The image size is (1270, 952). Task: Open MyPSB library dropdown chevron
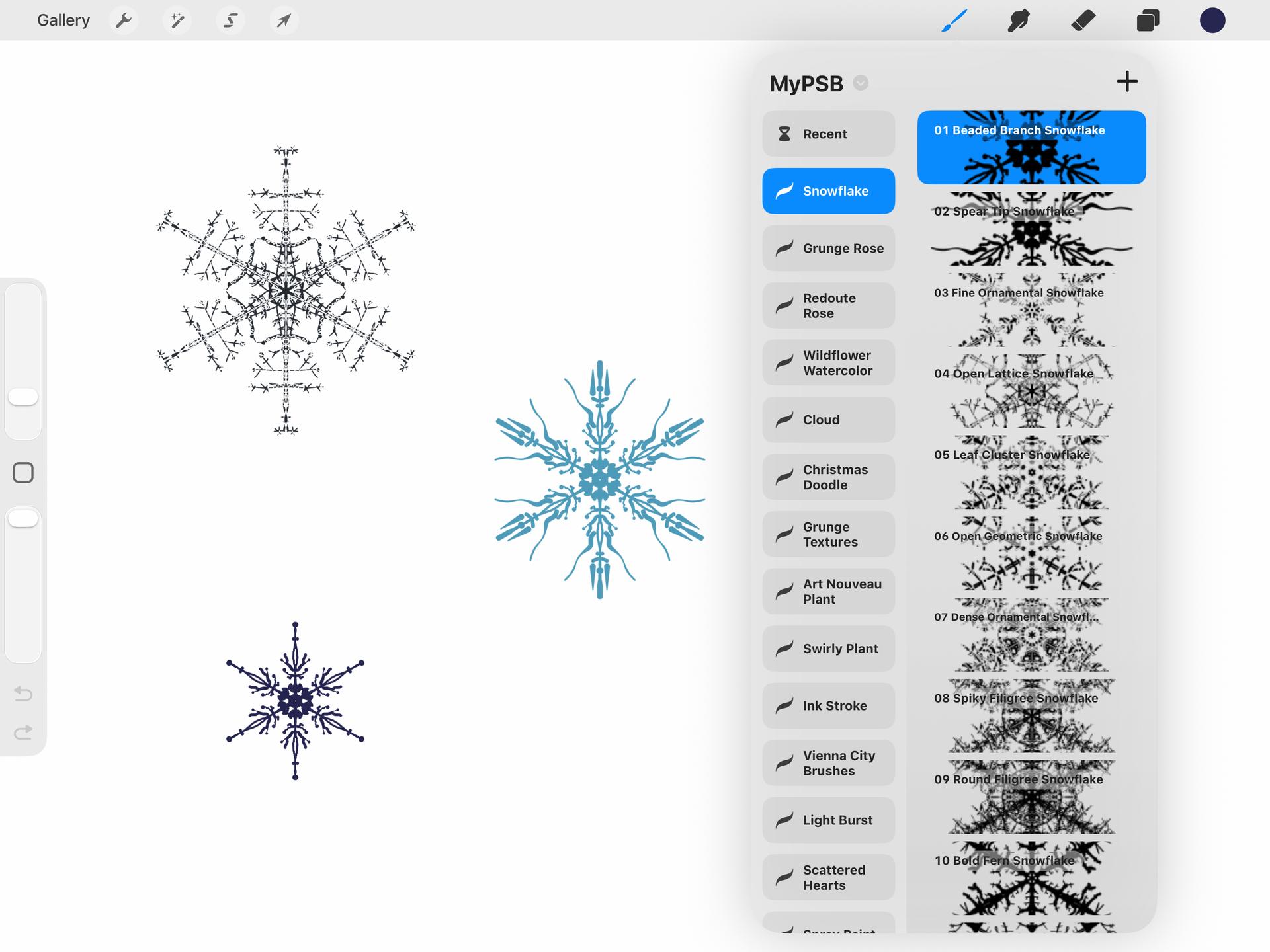[x=861, y=83]
